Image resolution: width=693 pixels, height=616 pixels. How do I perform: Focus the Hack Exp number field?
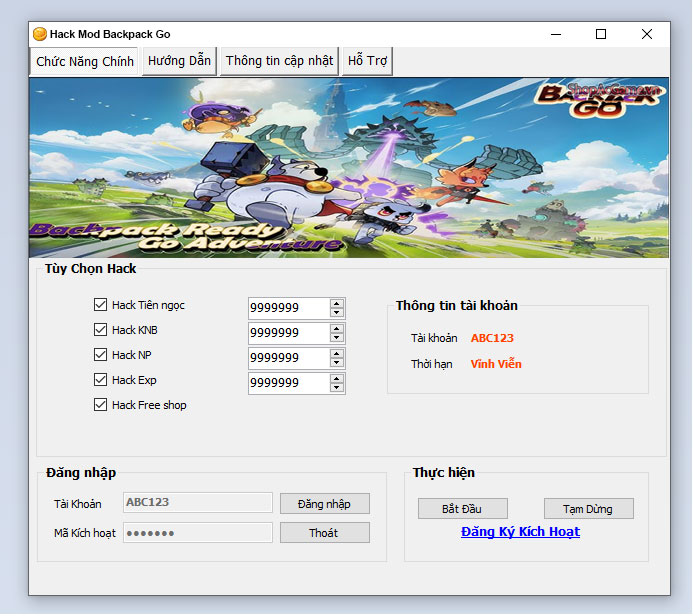(x=289, y=383)
